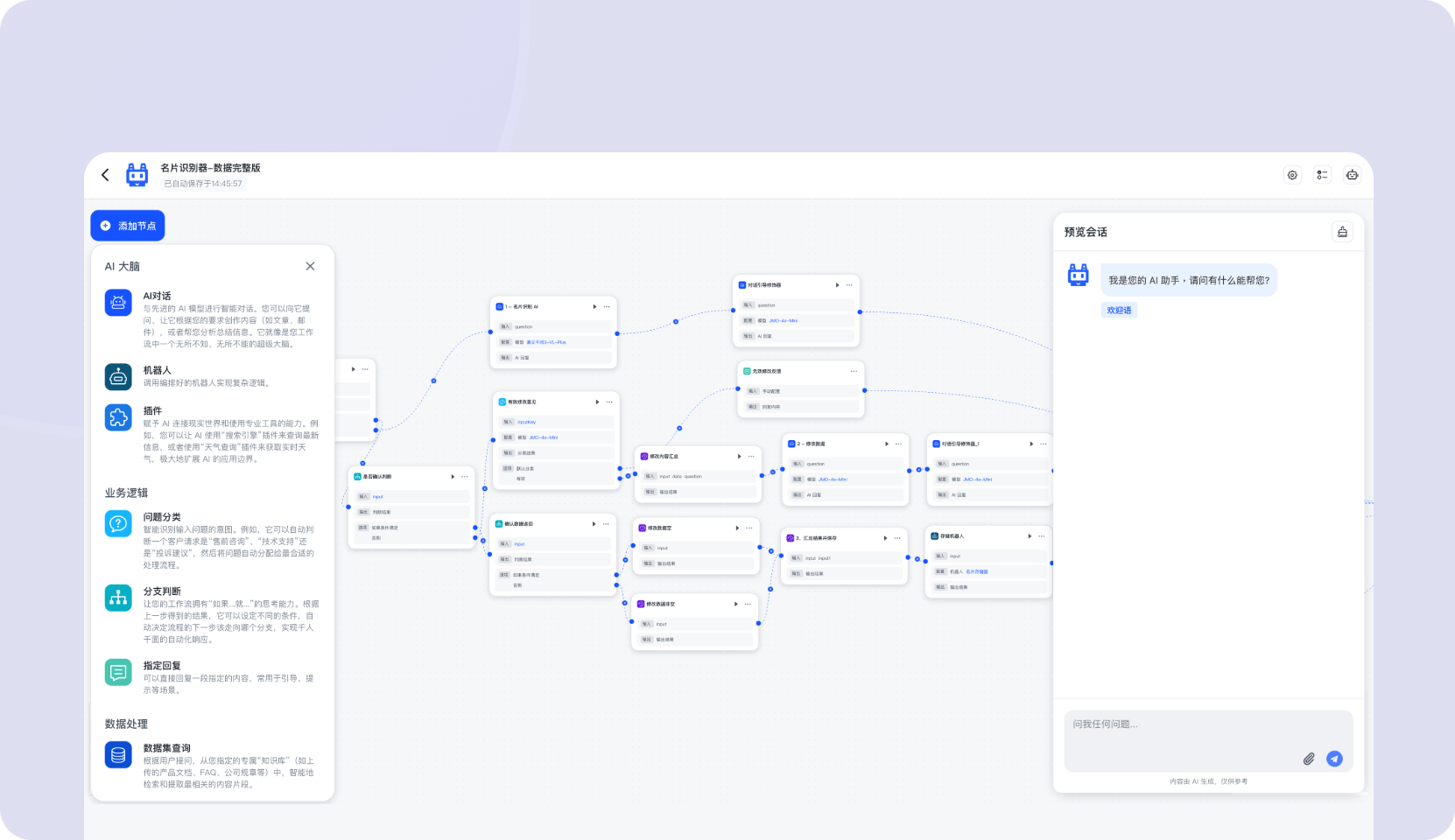Open more options menu on 无效修改反馈 node

tap(854, 371)
